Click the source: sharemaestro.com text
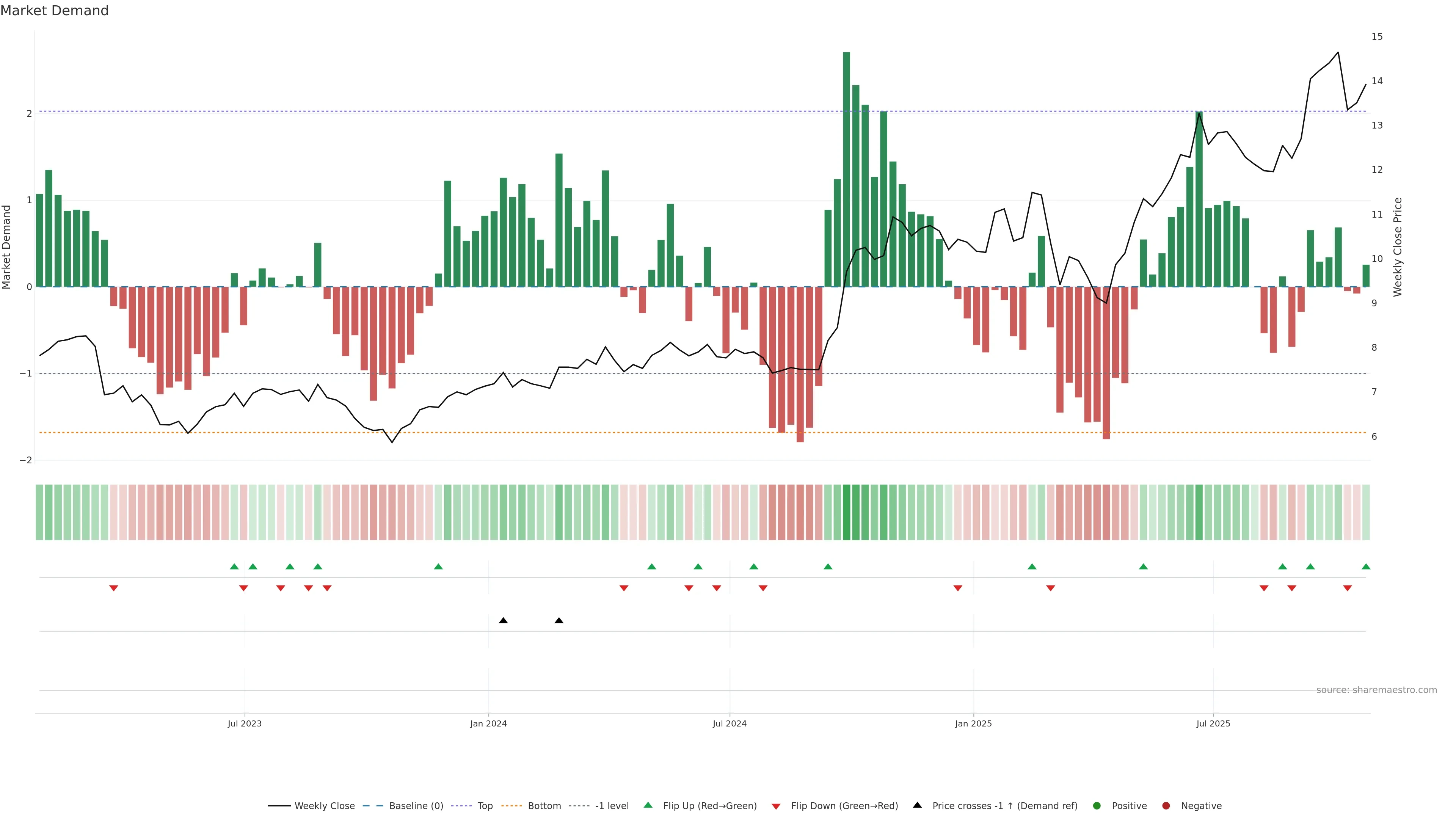 pyautogui.click(x=1376, y=690)
